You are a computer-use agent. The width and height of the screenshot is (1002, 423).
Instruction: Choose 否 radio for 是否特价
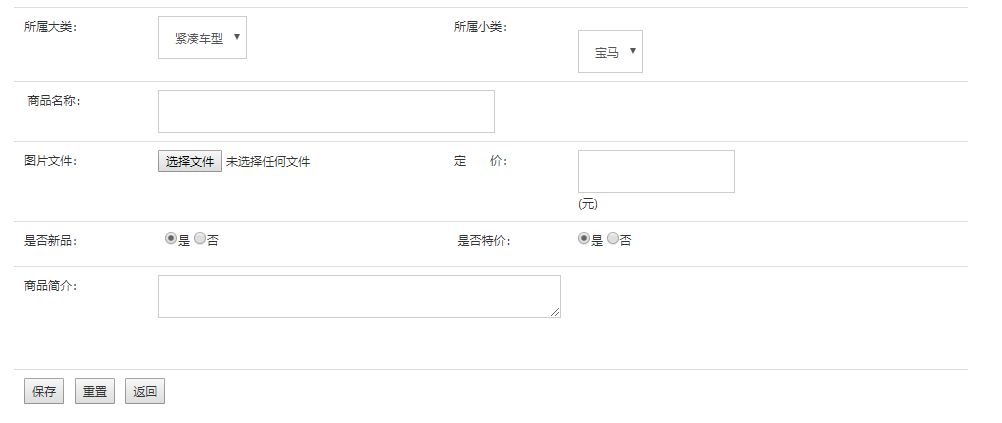(x=613, y=239)
